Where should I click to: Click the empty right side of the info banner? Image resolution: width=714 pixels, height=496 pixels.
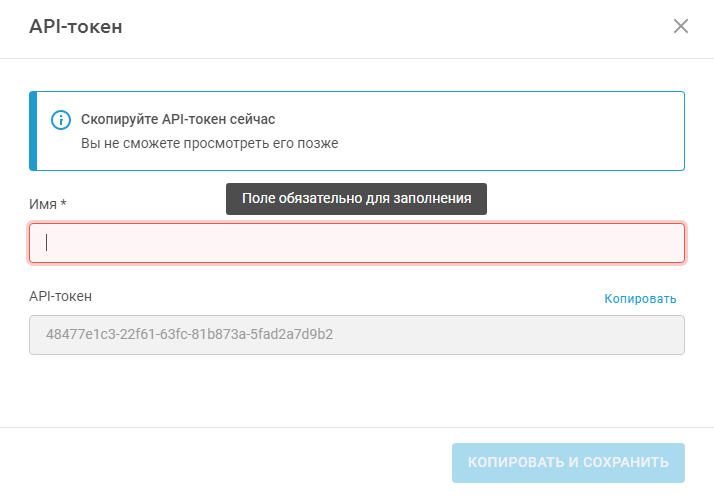tap(540, 131)
